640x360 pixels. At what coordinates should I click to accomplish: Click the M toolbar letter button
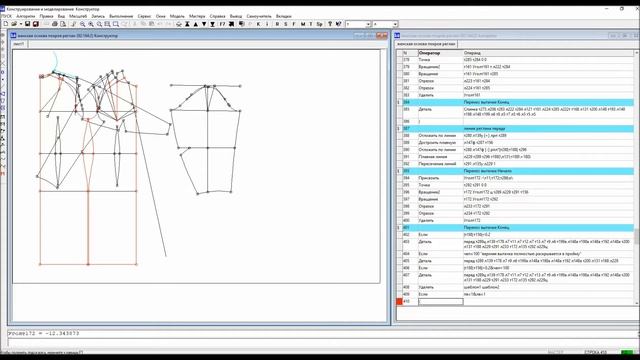pos(302,24)
